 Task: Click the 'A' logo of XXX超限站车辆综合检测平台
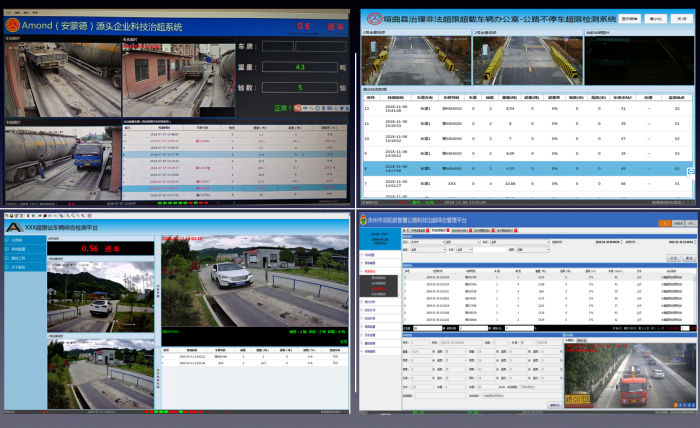[15, 228]
